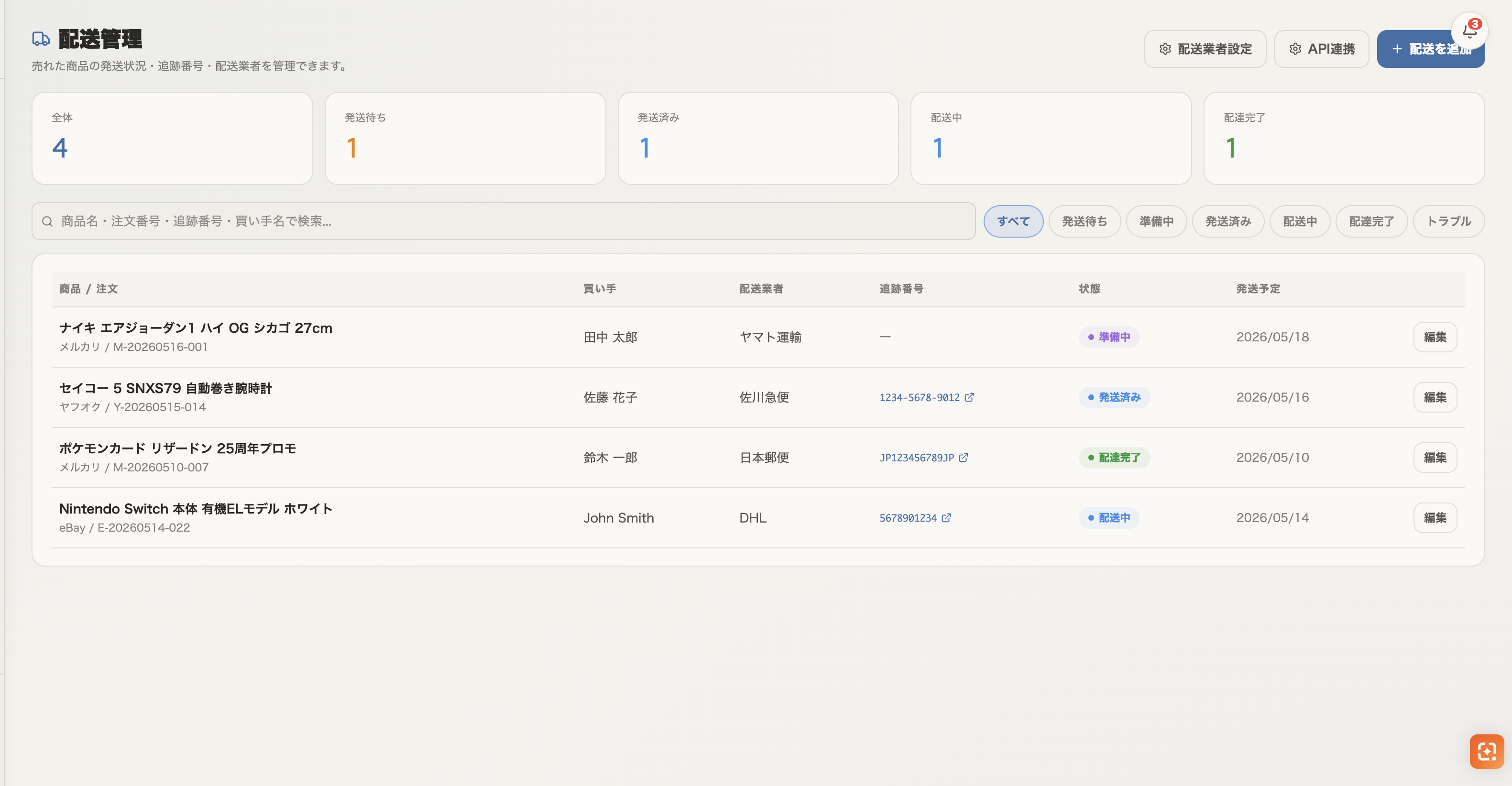
Task: Click product ナイキ エアジョーダン1 ハイ OG
Action: click(x=196, y=328)
